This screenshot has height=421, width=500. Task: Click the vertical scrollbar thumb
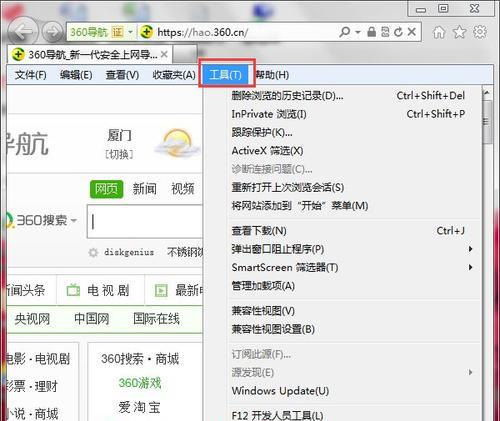click(x=487, y=122)
